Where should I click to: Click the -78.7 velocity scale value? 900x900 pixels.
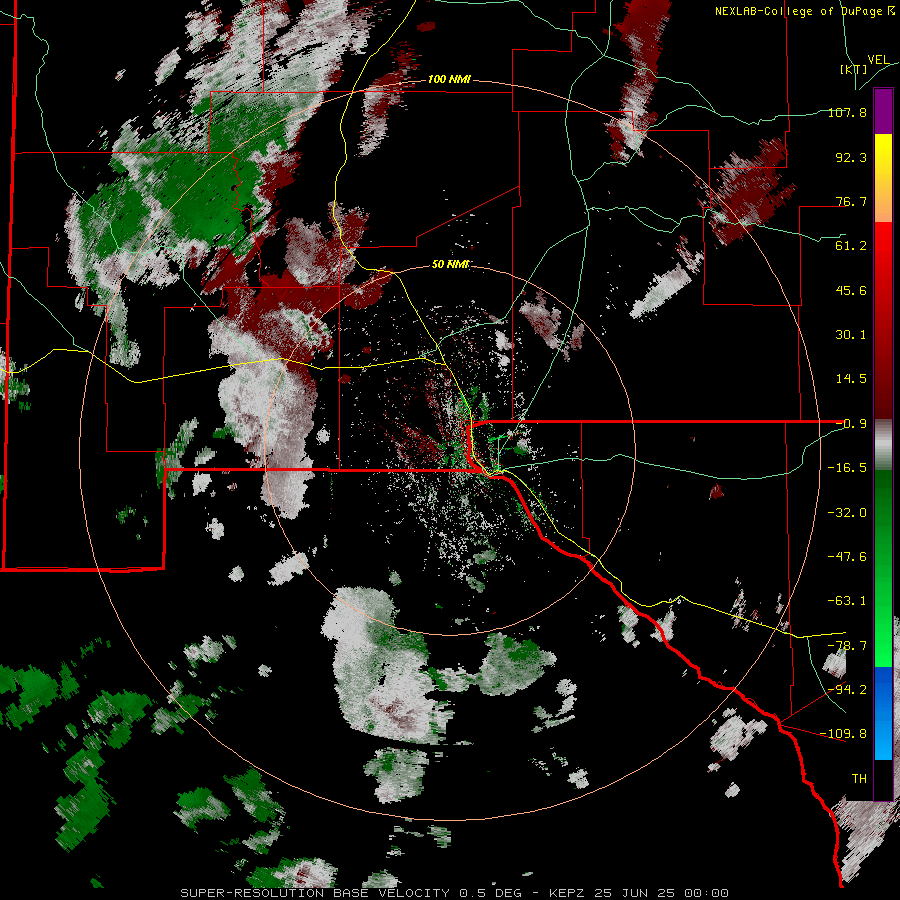coord(847,646)
